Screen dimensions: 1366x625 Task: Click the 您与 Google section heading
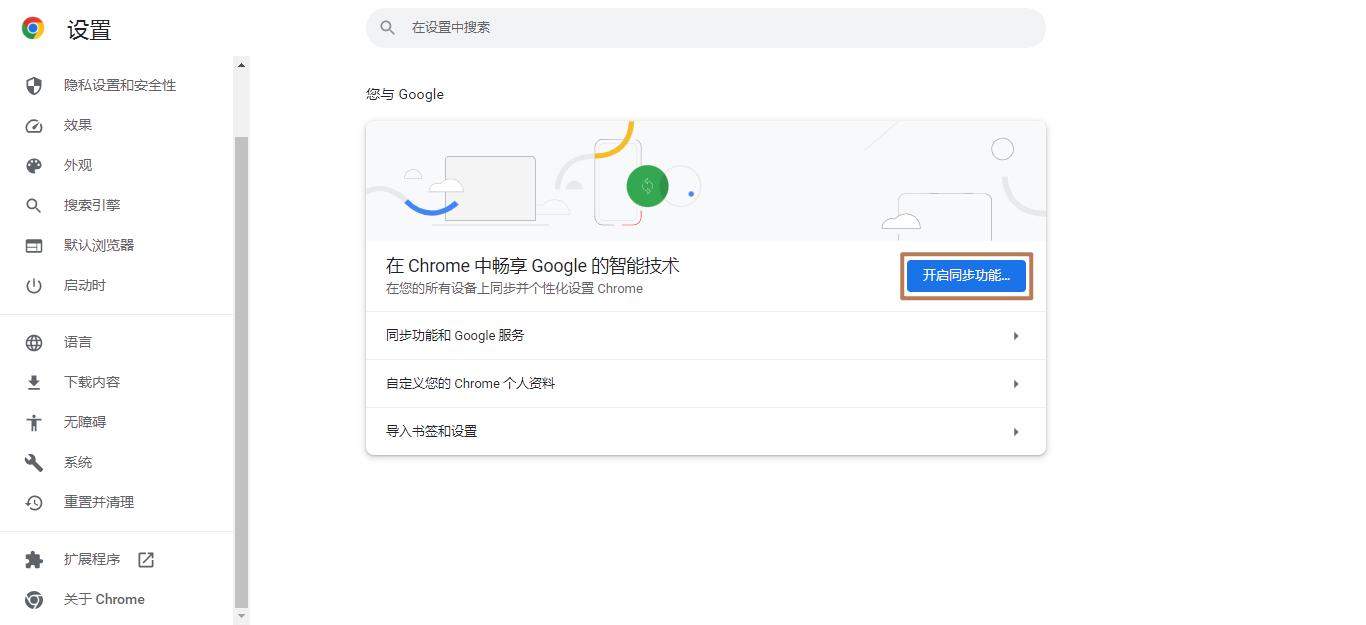[x=405, y=94]
